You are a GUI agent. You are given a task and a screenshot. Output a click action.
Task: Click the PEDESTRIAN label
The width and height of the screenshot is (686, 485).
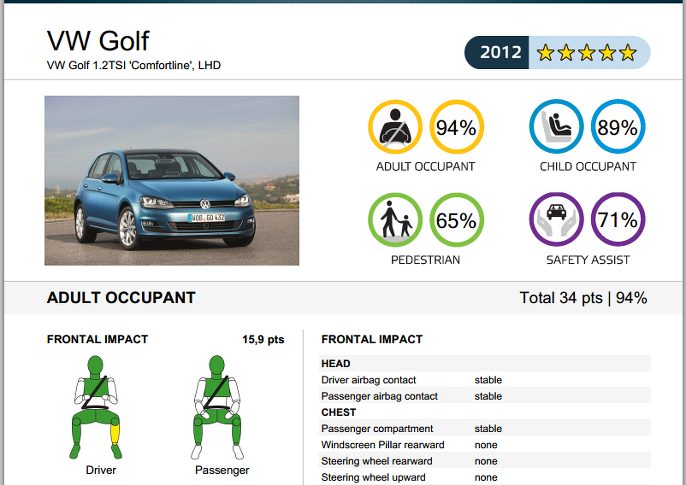[425, 260]
